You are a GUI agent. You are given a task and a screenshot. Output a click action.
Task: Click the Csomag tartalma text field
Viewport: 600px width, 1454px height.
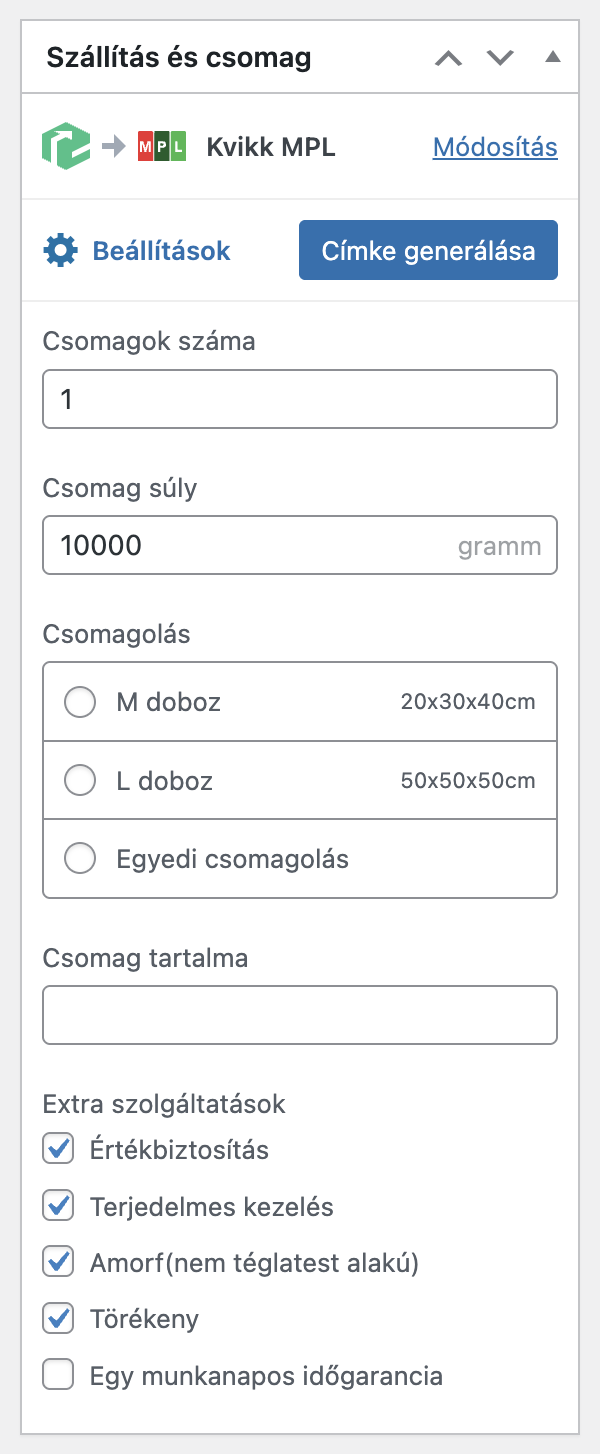click(300, 1014)
